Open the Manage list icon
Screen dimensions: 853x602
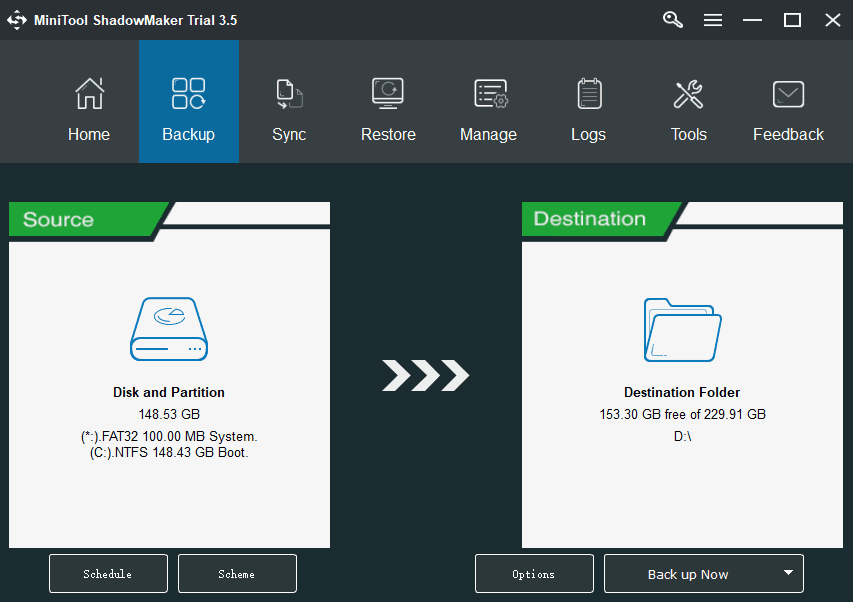point(489,94)
